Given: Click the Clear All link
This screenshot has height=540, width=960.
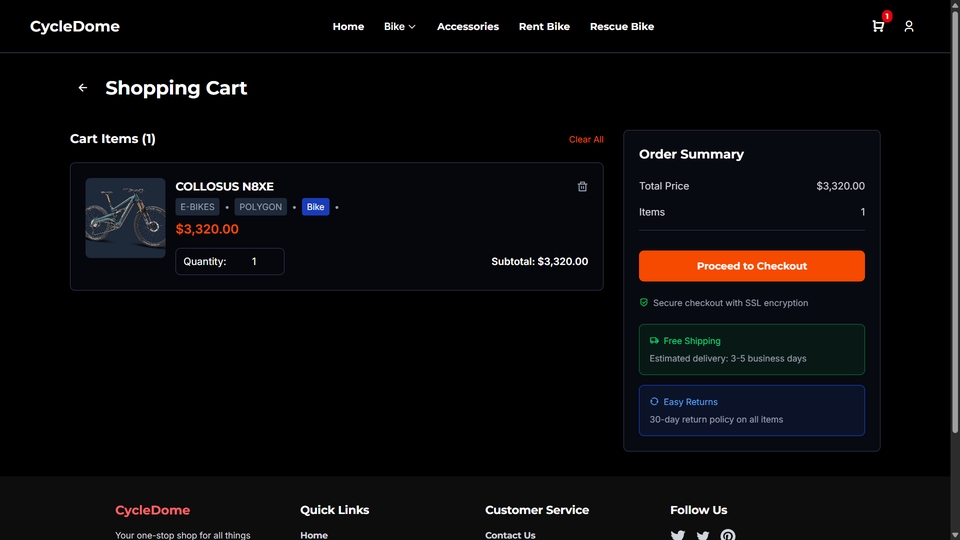Looking at the screenshot, I should coord(586,140).
